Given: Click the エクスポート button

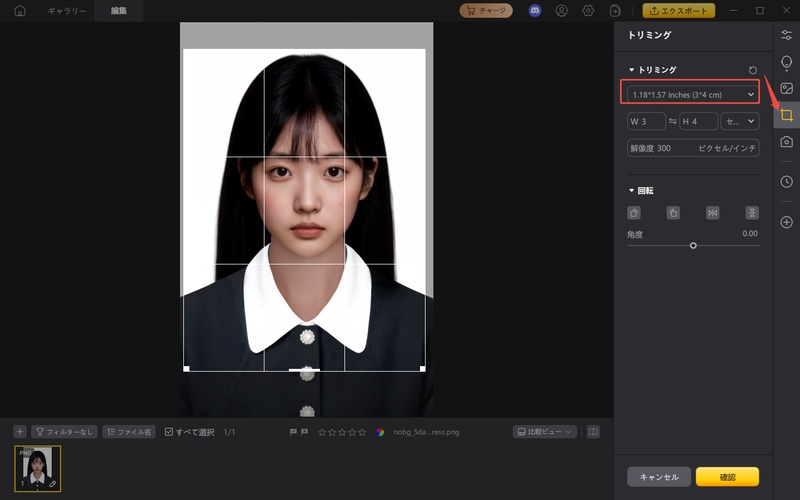Looking at the screenshot, I should tap(679, 11).
